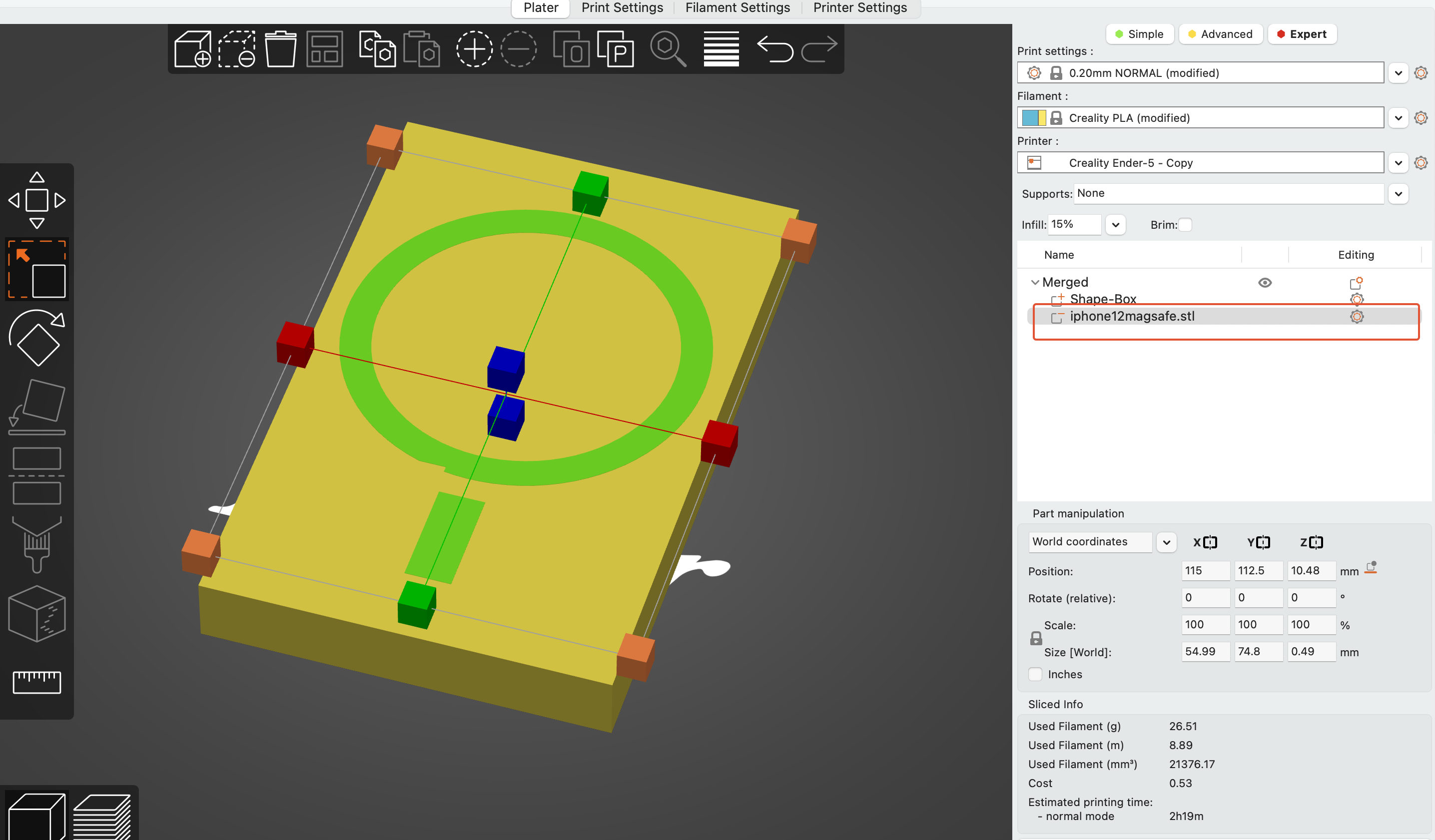Select Shape-Box in object list
Viewport: 1435px width, 840px height.
1102,299
